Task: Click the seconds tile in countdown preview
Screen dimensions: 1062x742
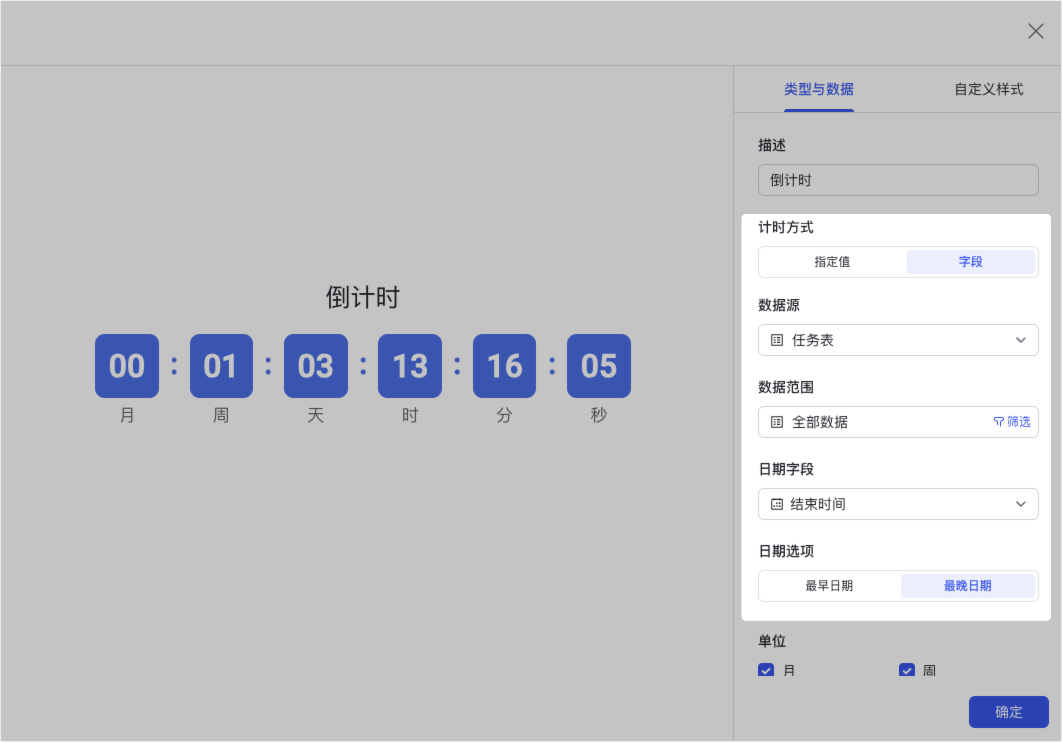Action: (598, 366)
